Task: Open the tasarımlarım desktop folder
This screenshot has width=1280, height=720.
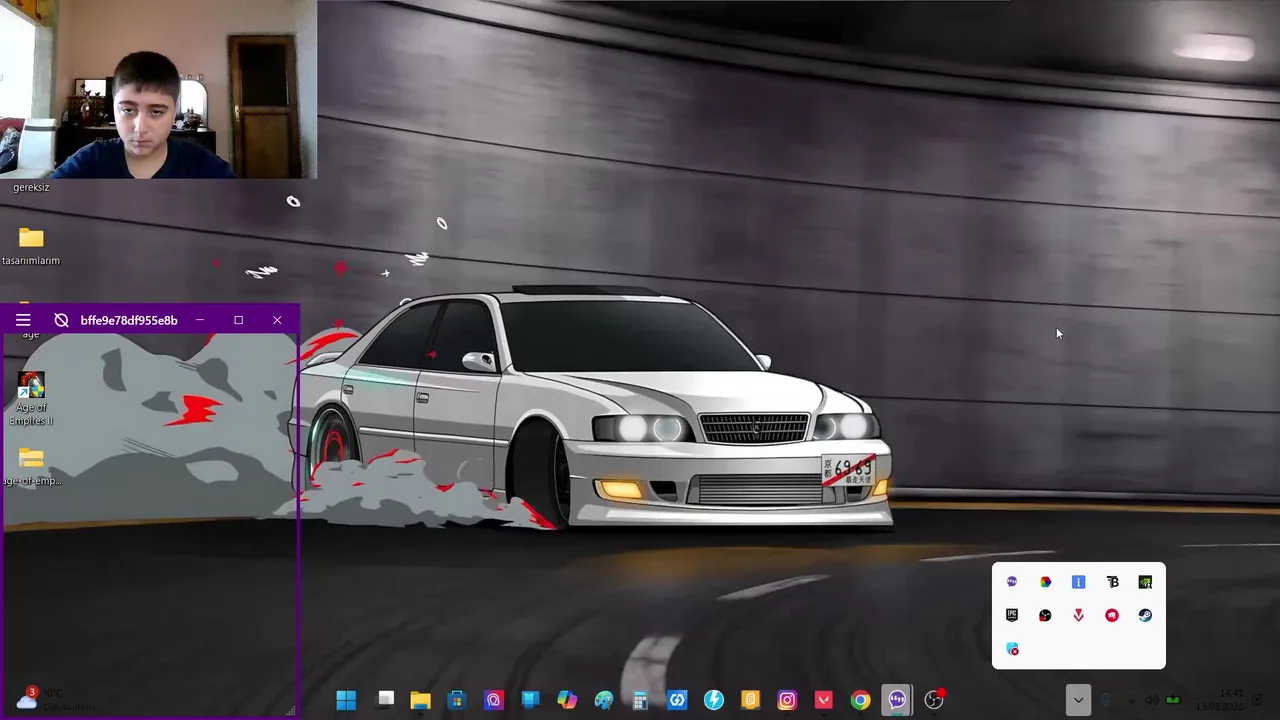Action: point(31,246)
